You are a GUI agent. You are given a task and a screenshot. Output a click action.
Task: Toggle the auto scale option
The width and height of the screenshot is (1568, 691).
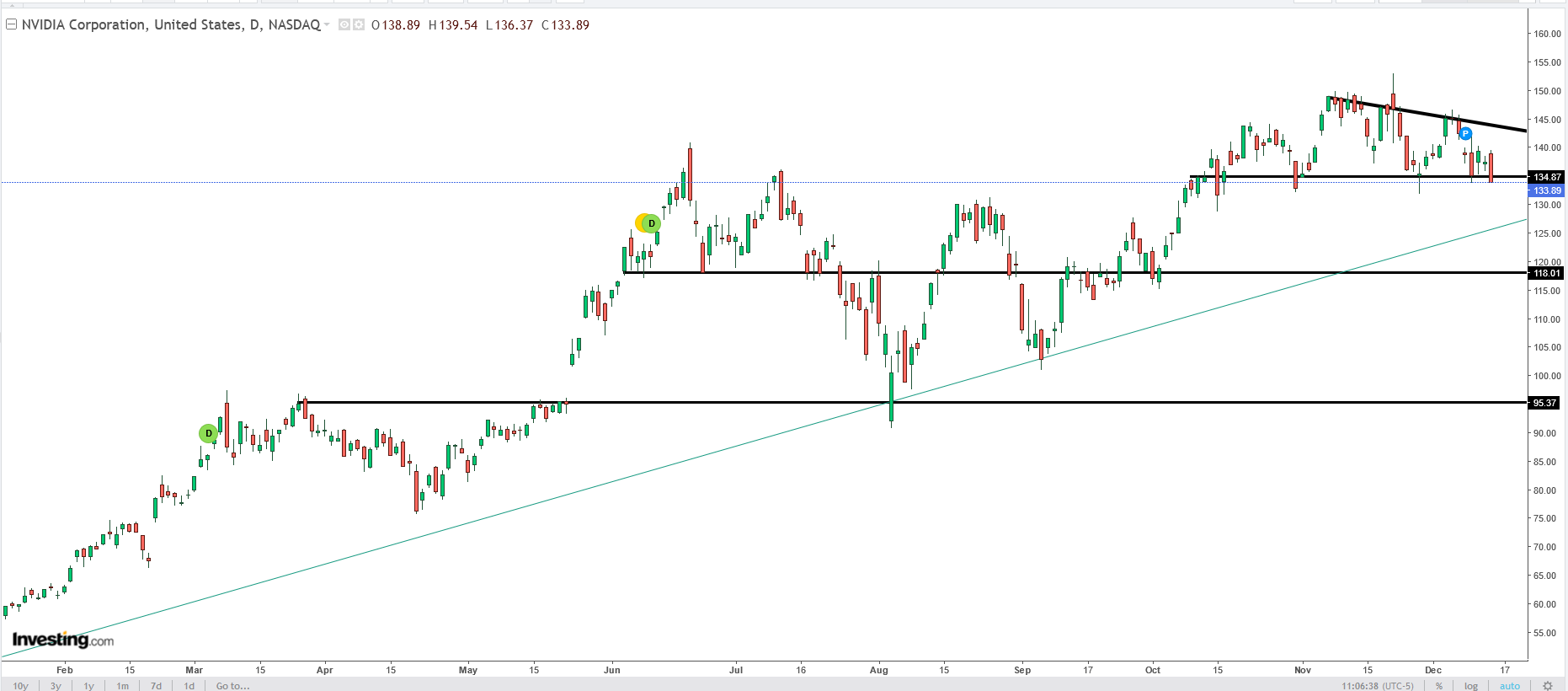1510,686
